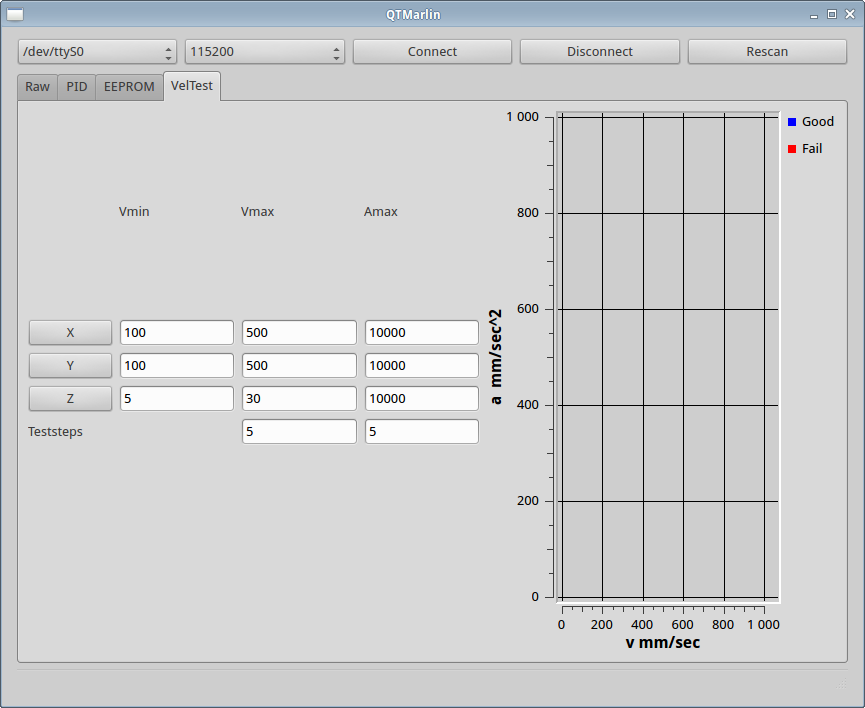Image resolution: width=865 pixels, height=708 pixels.
Task: Click the Z axis test button
Action: (x=70, y=399)
